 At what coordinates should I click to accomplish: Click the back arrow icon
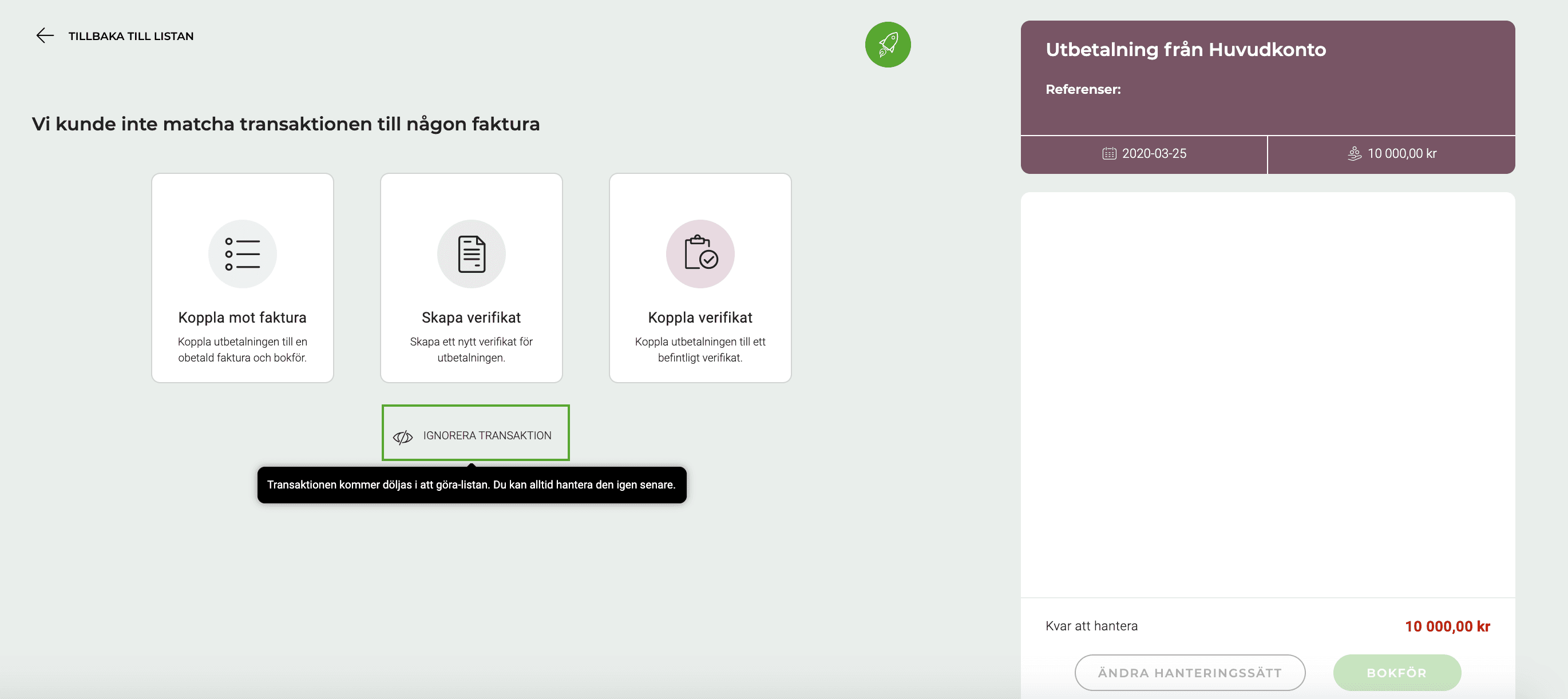[x=45, y=36]
